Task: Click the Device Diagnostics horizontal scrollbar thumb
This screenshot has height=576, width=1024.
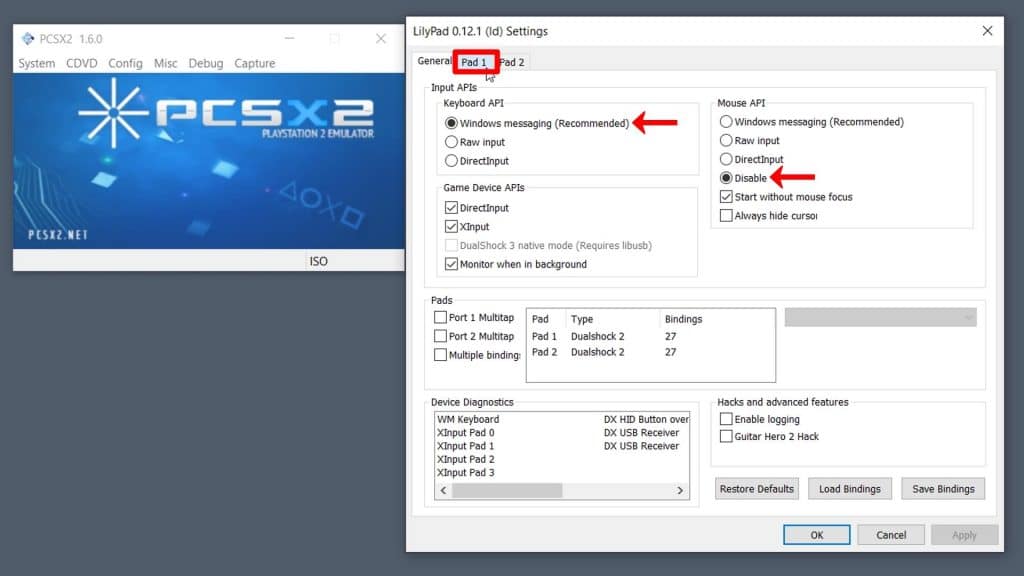Action: coord(507,490)
